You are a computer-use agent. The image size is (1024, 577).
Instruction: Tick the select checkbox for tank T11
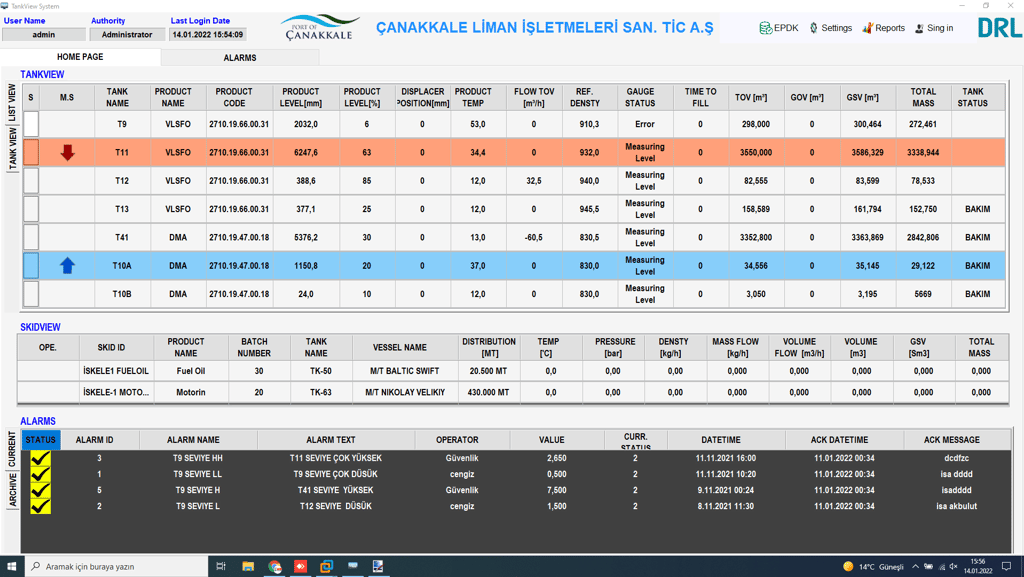click(x=31, y=152)
